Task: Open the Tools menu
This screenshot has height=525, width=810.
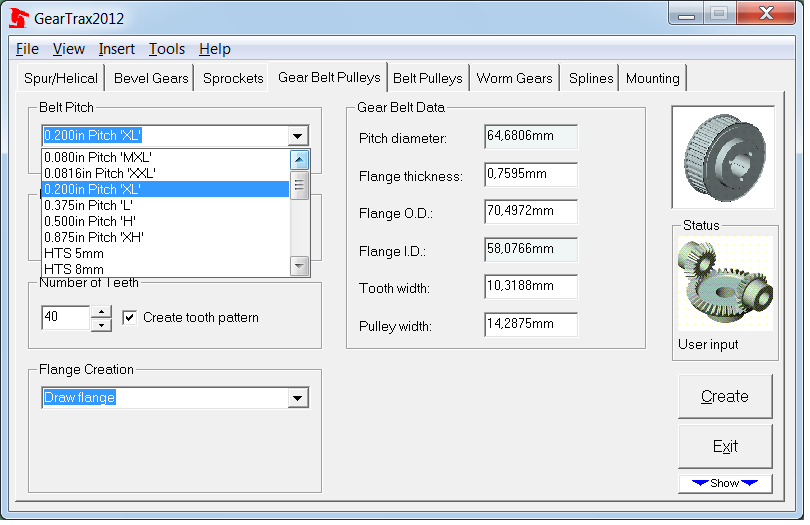Action: pos(167,49)
